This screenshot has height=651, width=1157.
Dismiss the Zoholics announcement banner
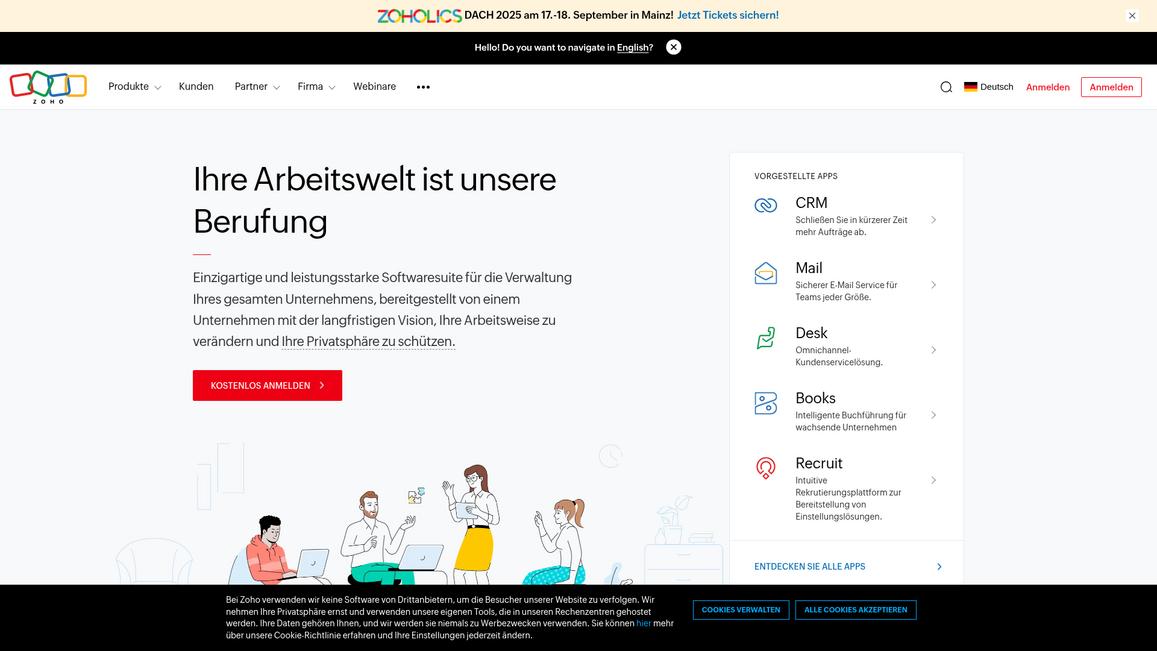click(x=1132, y=16)
